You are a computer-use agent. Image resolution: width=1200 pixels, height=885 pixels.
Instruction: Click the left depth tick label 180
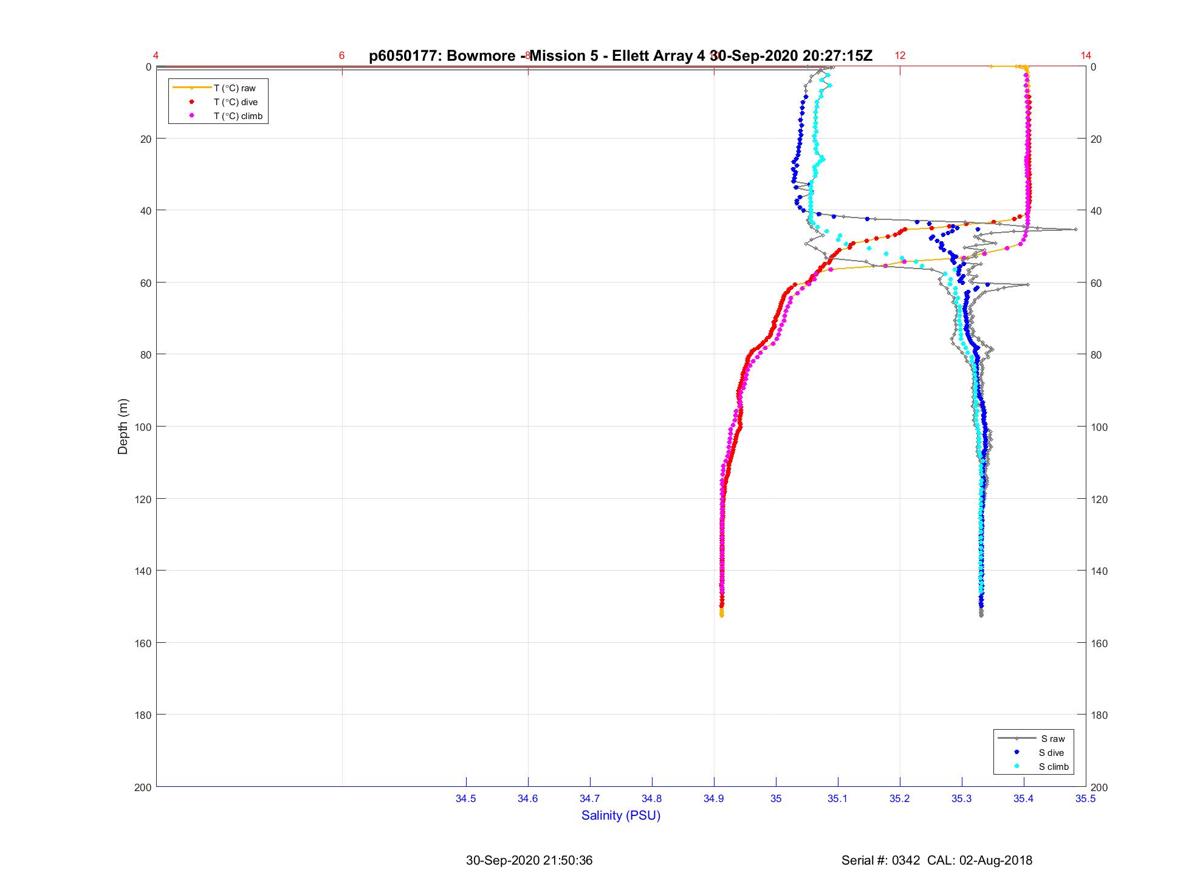click(x=142, y=715)
